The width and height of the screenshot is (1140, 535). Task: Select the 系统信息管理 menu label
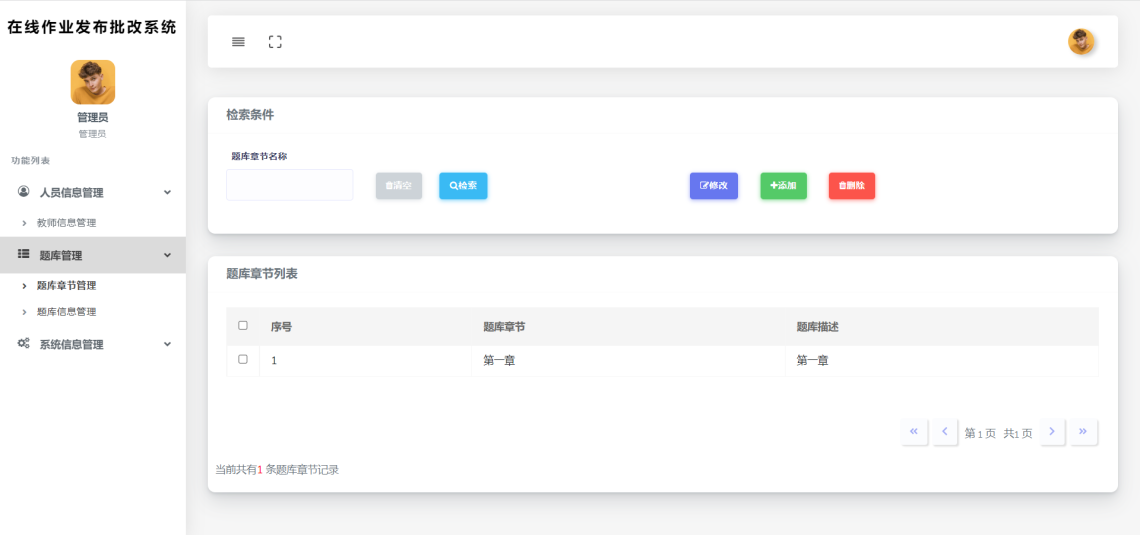click(x=71, y=345)
